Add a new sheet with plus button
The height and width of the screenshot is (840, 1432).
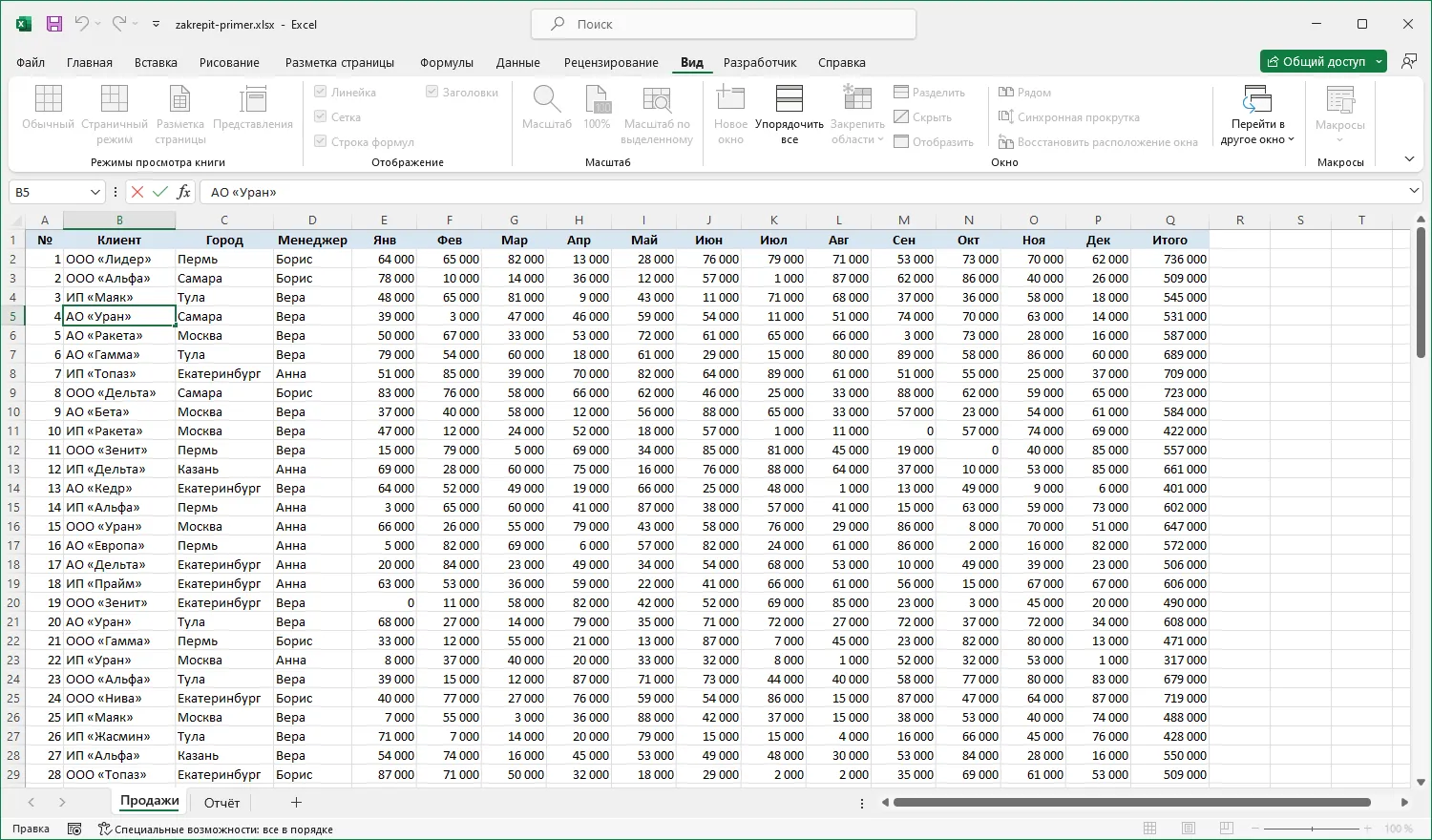point(296,803)
